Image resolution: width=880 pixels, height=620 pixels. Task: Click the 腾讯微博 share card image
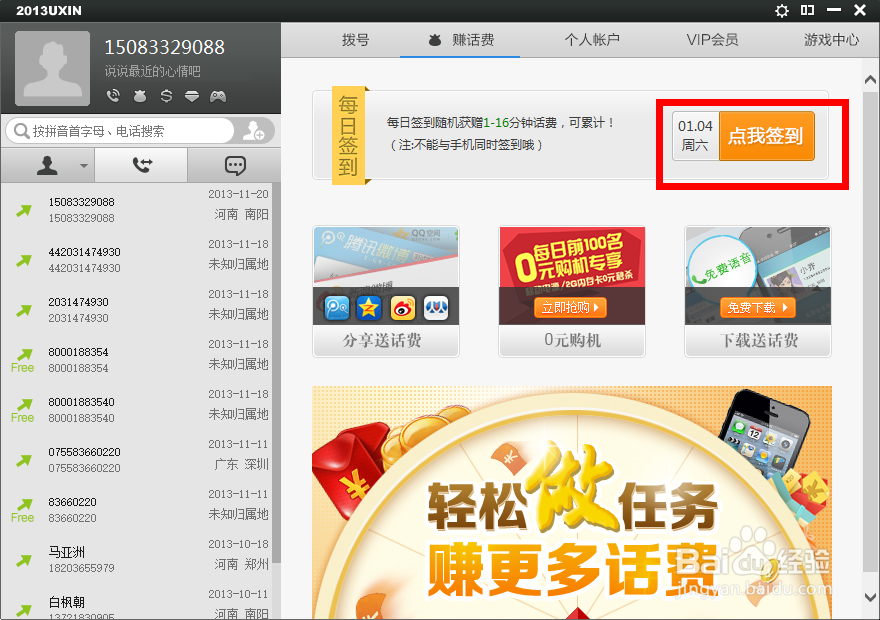point(386,256)
